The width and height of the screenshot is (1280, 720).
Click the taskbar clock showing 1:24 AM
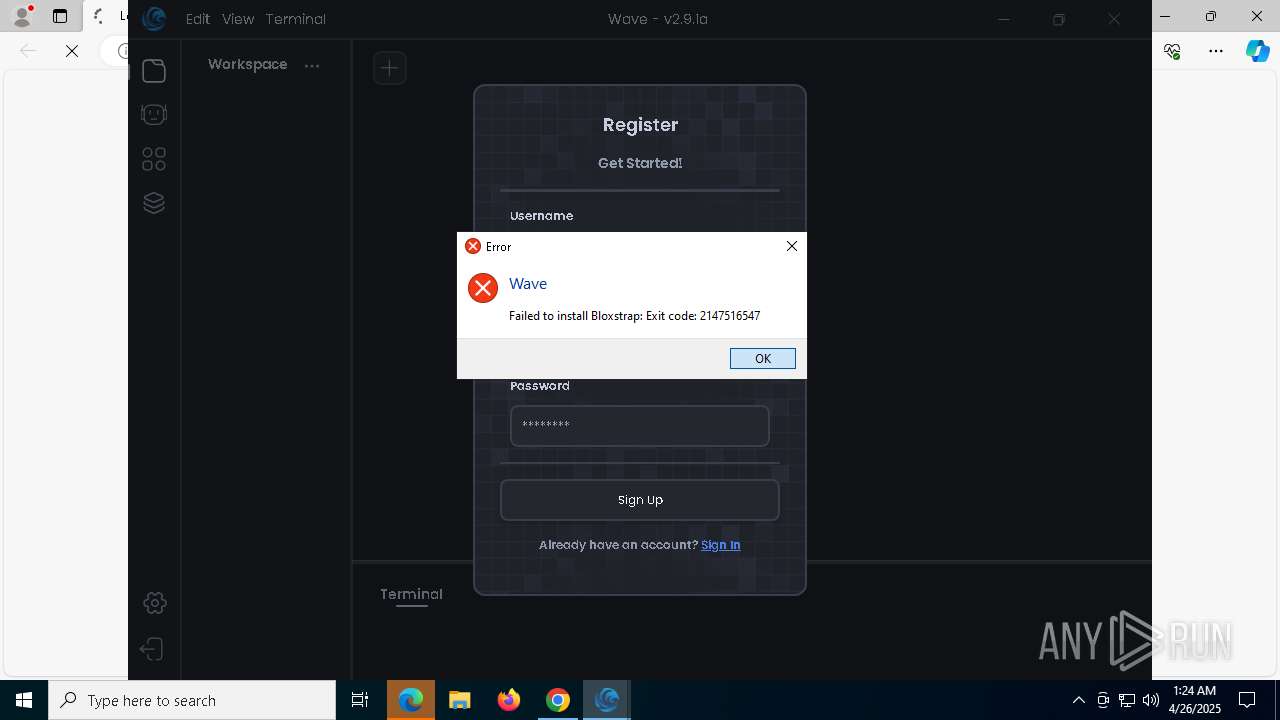pyautogui.click(x=1197, y=700)
